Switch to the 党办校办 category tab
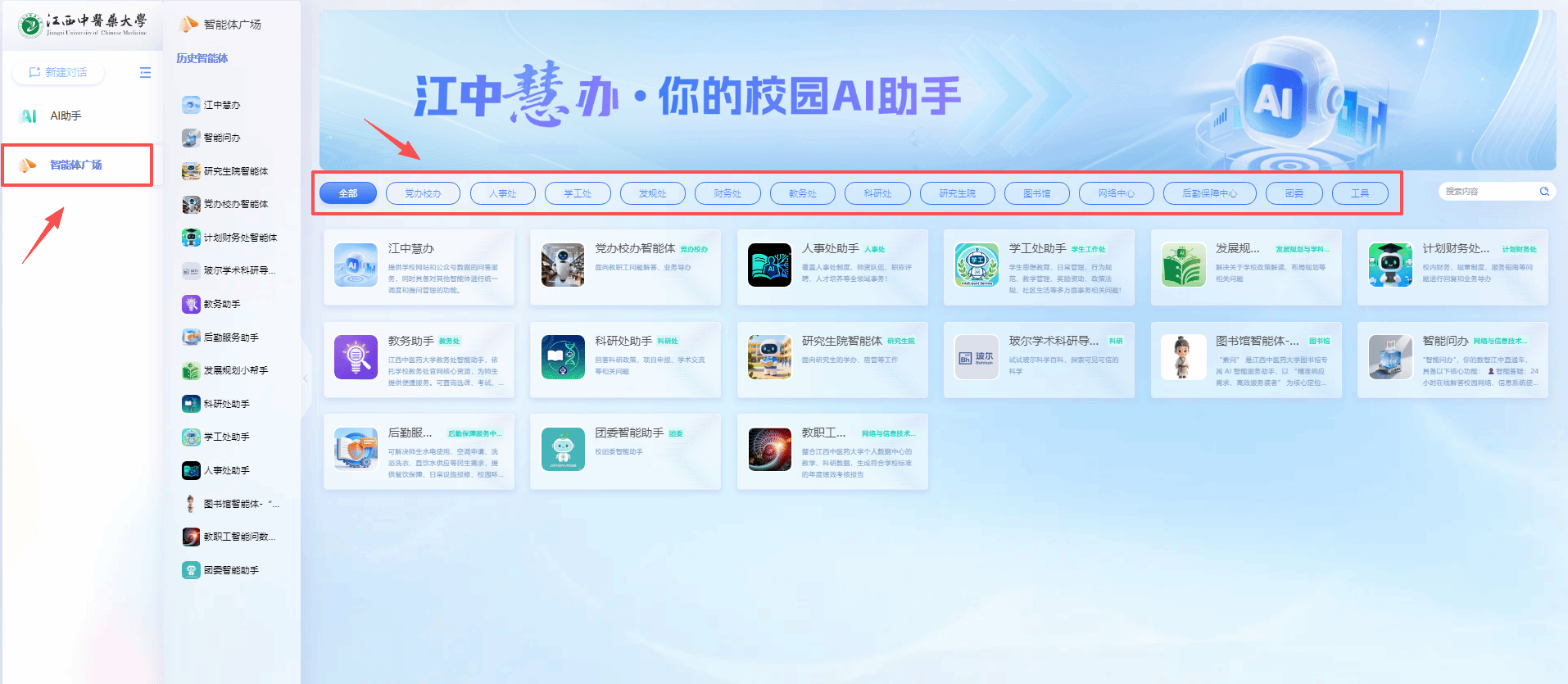Screen dimensions: 1568x684 point(423,193)
